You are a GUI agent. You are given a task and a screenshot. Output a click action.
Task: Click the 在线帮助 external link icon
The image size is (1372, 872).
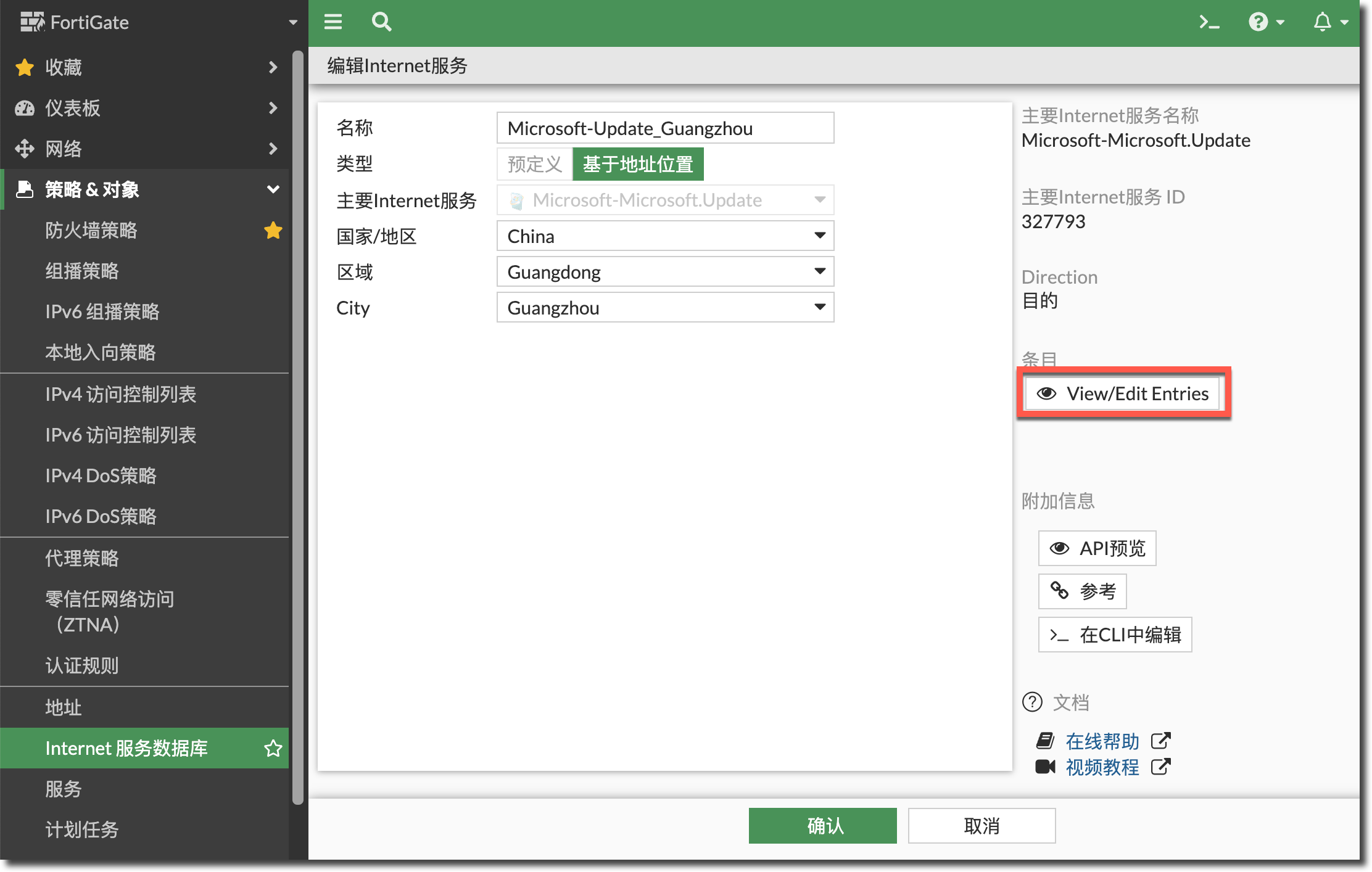pos(1160,741)
